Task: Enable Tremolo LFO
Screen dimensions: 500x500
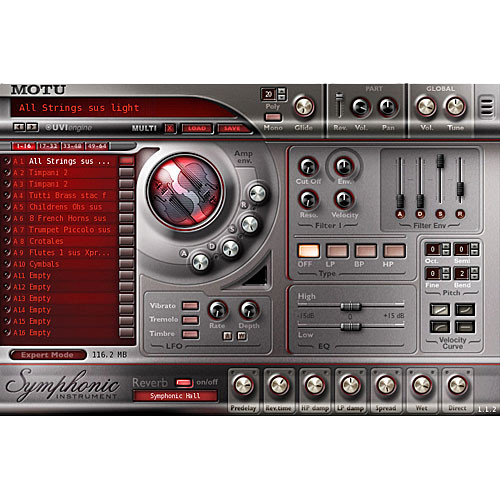Action: tap(190, 320)
